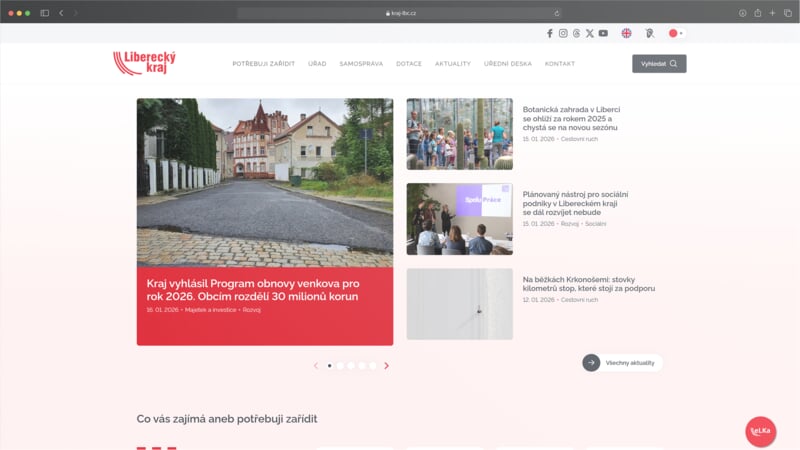
Task: Open the YouTube channel icon
Action: pyautogui.click(x=603, y=33)
